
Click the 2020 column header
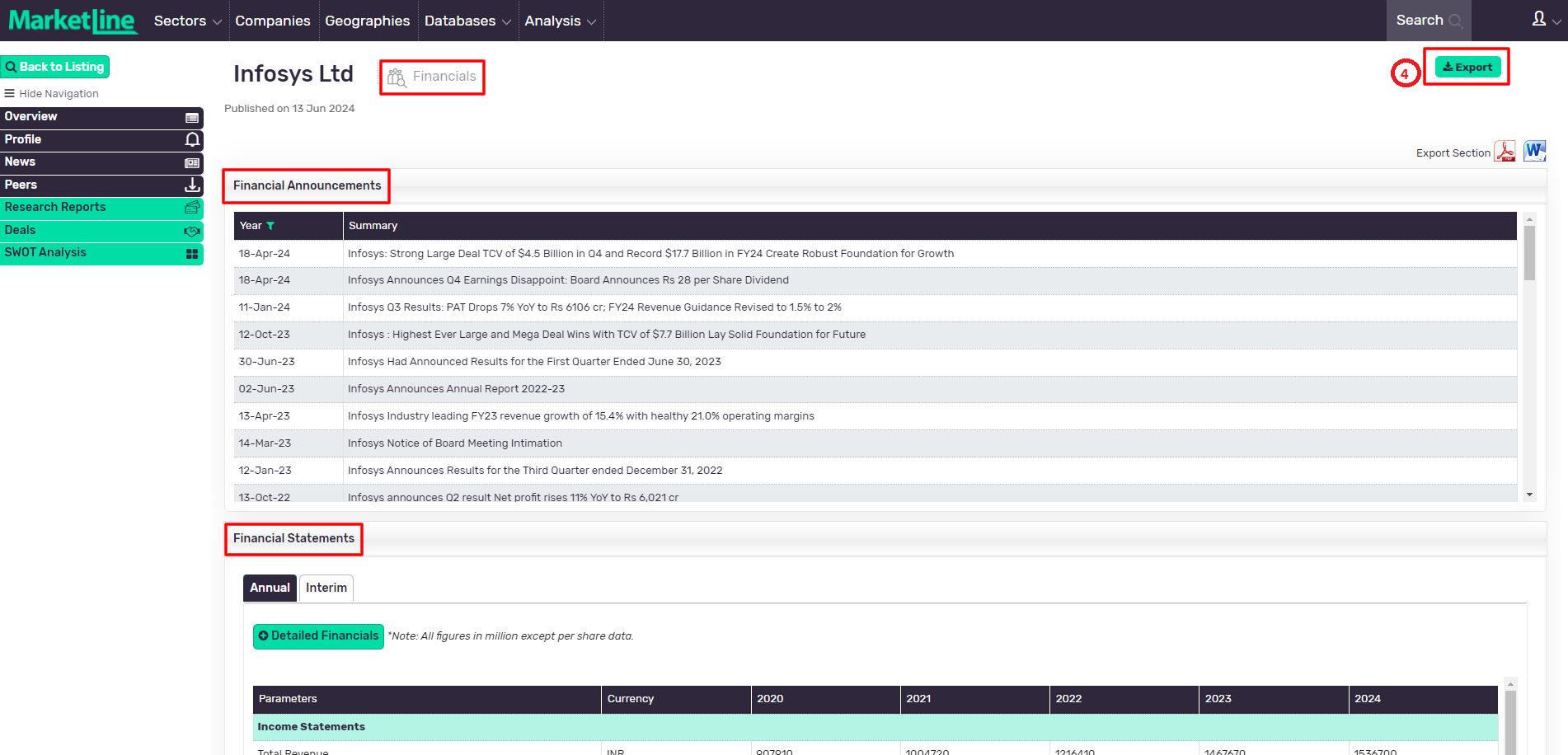tap(825, 699)
